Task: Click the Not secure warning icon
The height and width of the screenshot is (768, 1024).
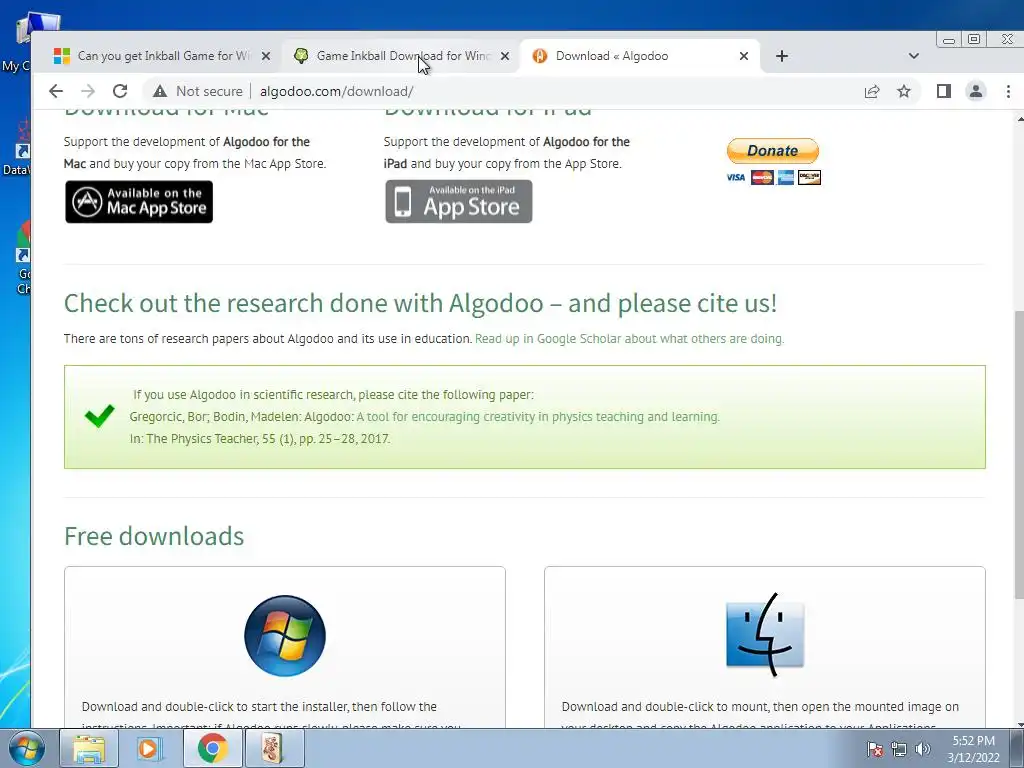Action: click(x=160, y=91)
